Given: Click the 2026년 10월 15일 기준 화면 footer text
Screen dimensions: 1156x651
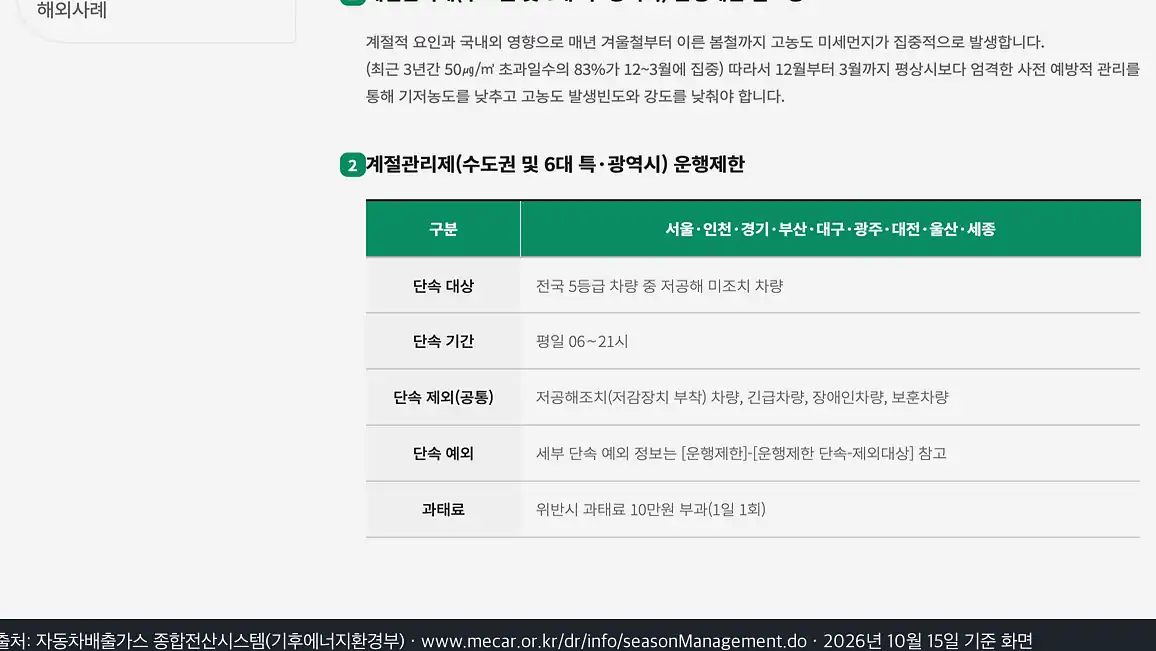Looking at the screenshot, I should (x=927, y=640).
